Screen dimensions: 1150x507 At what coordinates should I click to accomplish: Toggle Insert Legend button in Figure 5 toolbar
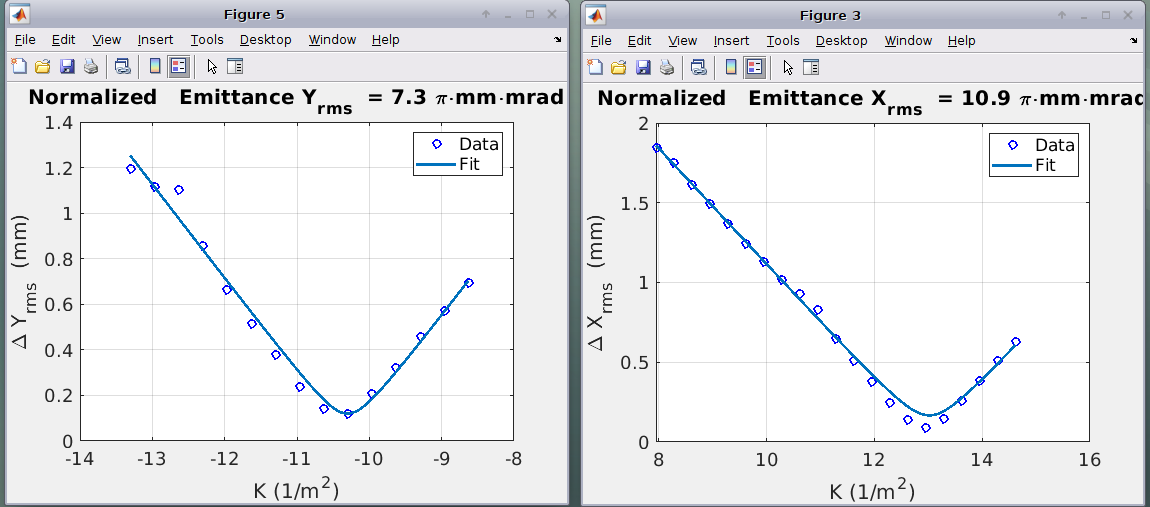point(179,67)
